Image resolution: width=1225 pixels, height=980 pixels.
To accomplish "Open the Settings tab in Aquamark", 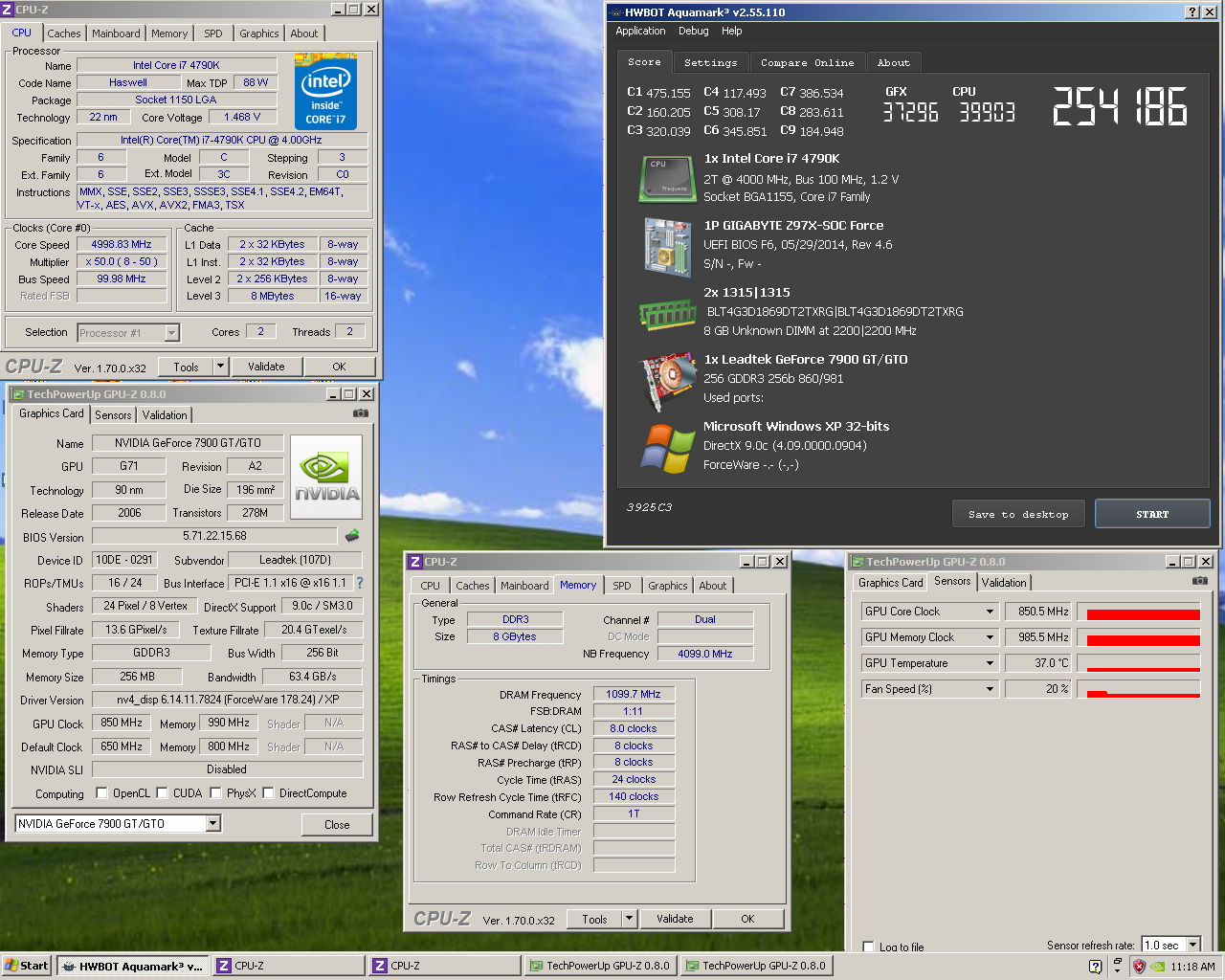I will [711, 62].
